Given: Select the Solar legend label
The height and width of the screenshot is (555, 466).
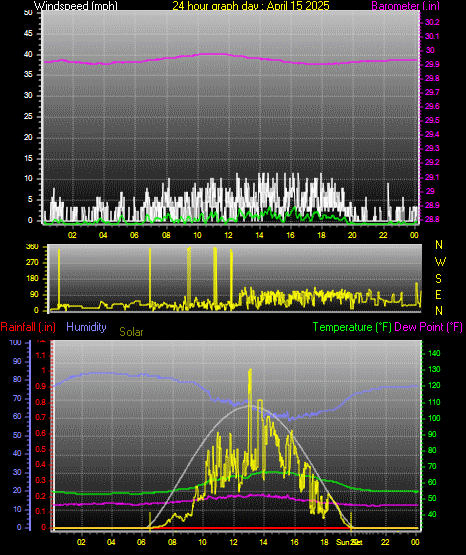Looking at the screenshot, I should point(131,332).
